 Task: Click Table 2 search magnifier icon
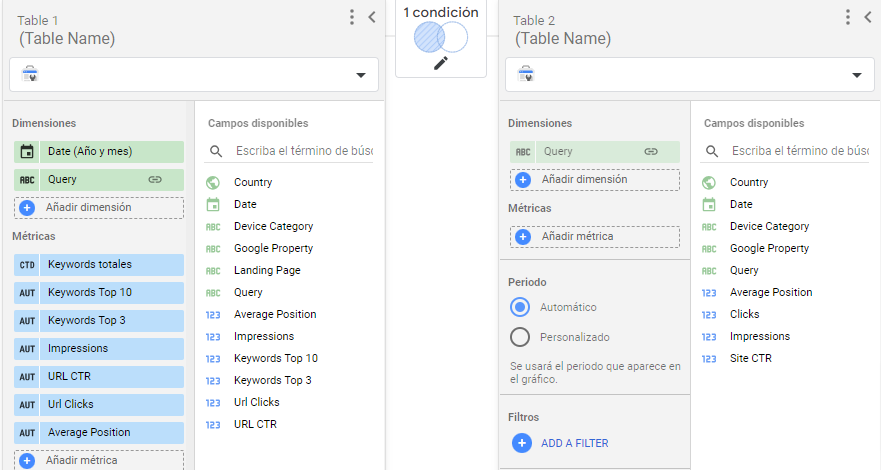(712, 151)
